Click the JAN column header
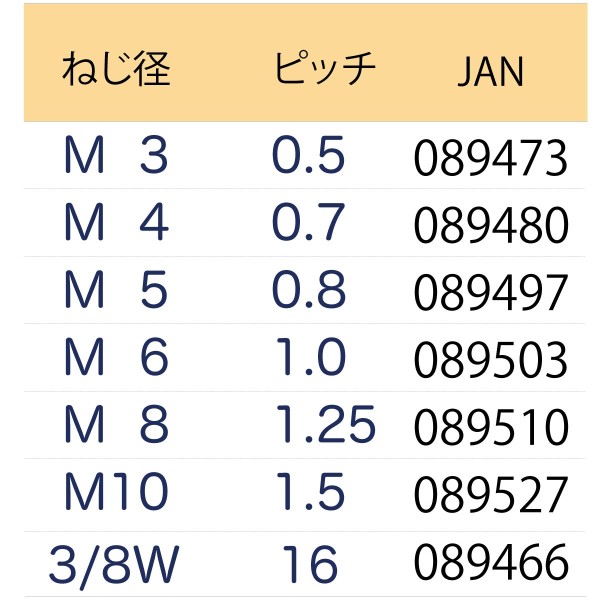Viewport: 600px width, 600px height. pos(491,72)
